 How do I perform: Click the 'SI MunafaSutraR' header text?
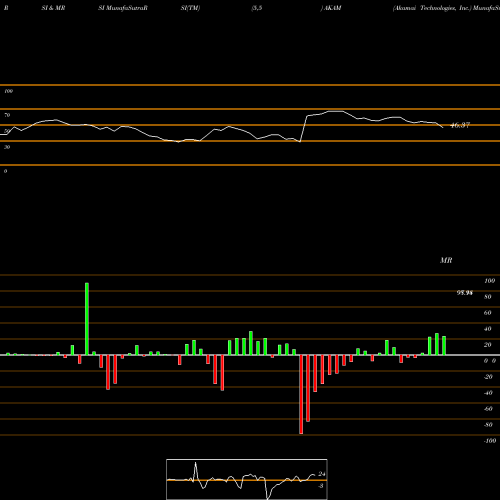click(x=123, y=8)
